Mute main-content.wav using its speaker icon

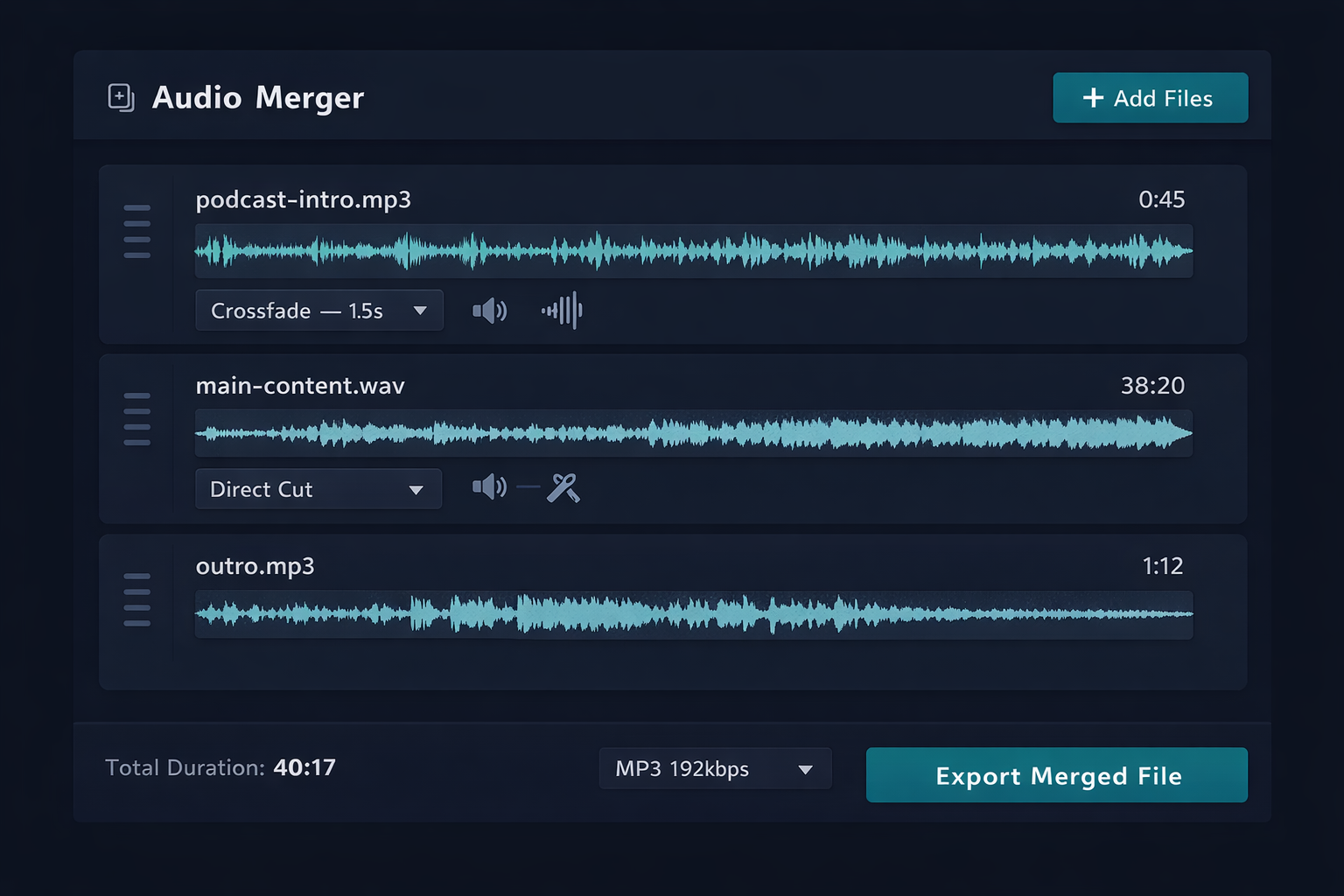pyautogui.click(x=489, y=487)
